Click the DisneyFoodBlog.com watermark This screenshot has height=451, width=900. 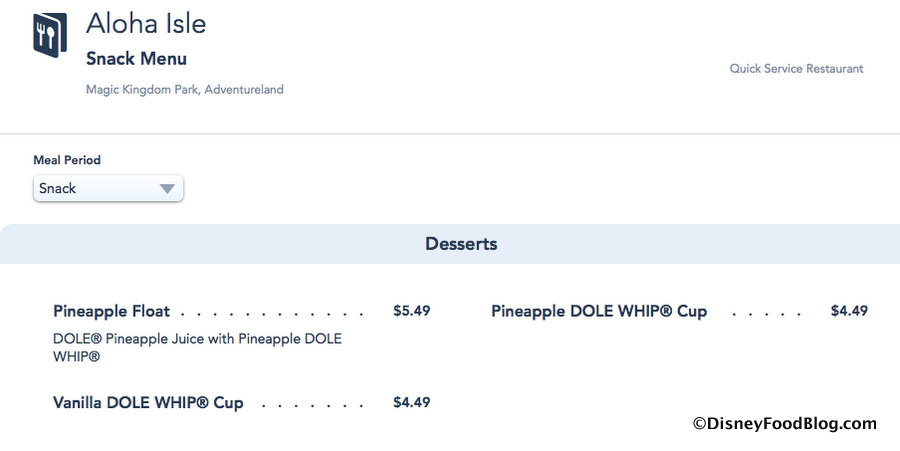784,424
